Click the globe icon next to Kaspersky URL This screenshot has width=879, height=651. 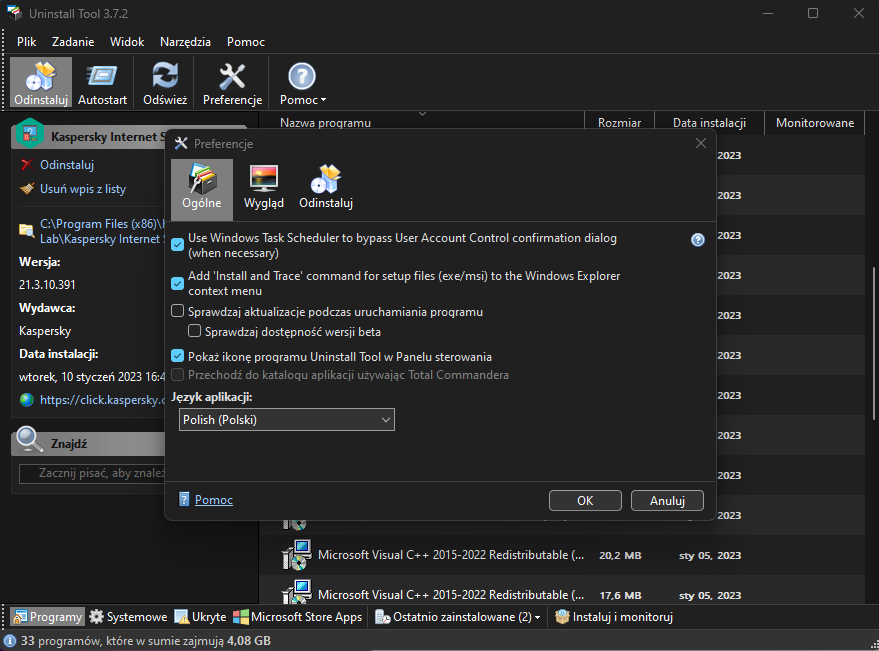[26, 400]
